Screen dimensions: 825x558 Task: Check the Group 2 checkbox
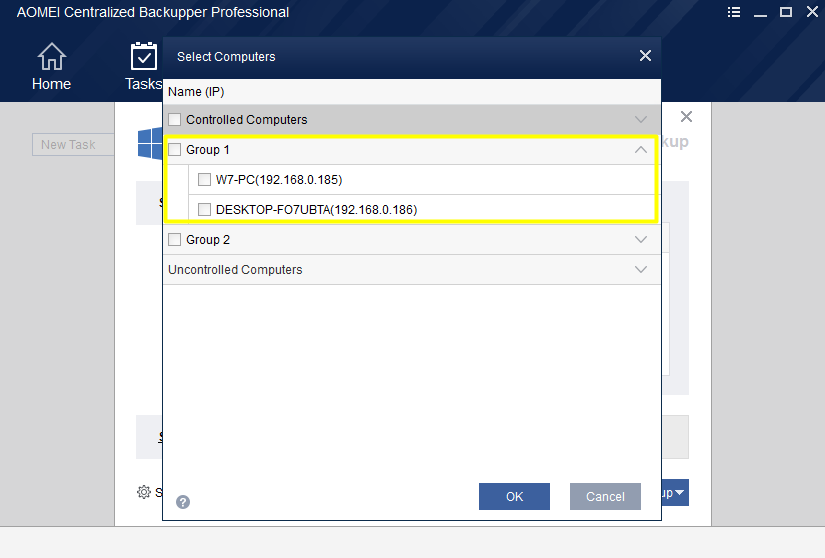pyautogui.click(x=174, y=239)
